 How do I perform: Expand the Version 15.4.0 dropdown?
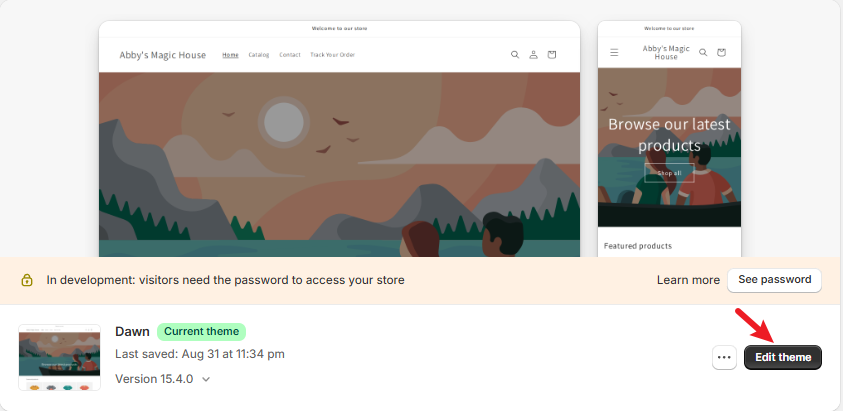[206, 379]
